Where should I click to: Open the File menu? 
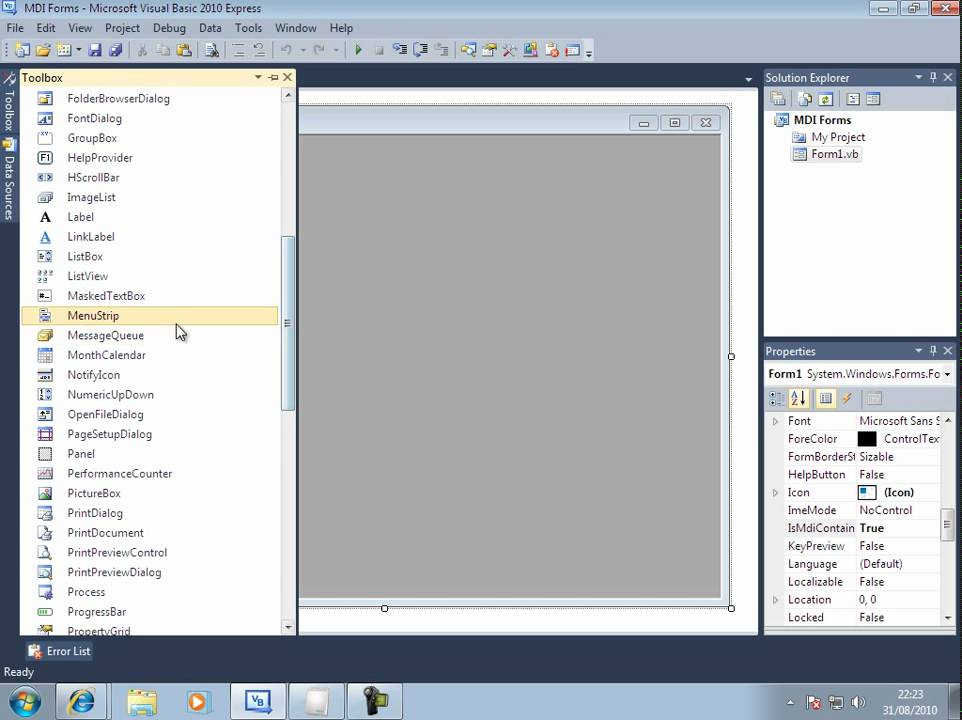pyautogui.click(x=15, y=28)
